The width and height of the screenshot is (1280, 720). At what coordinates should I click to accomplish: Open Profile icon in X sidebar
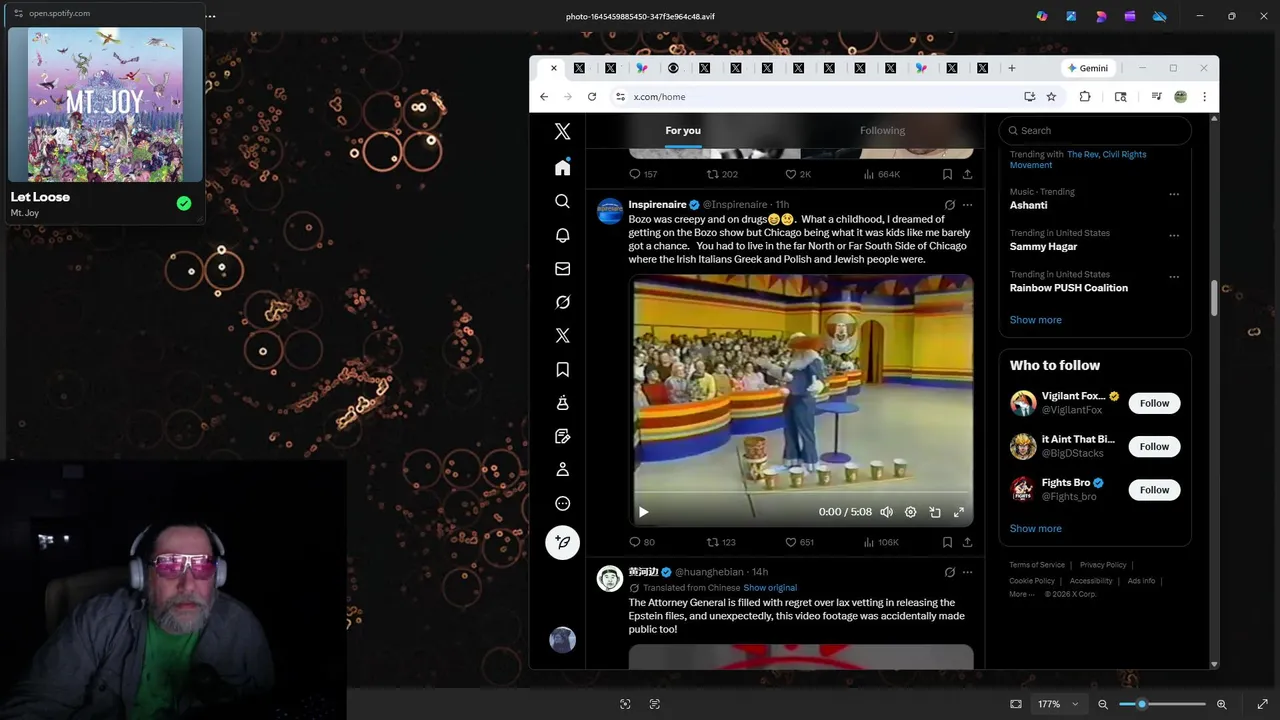click(562, 470)
